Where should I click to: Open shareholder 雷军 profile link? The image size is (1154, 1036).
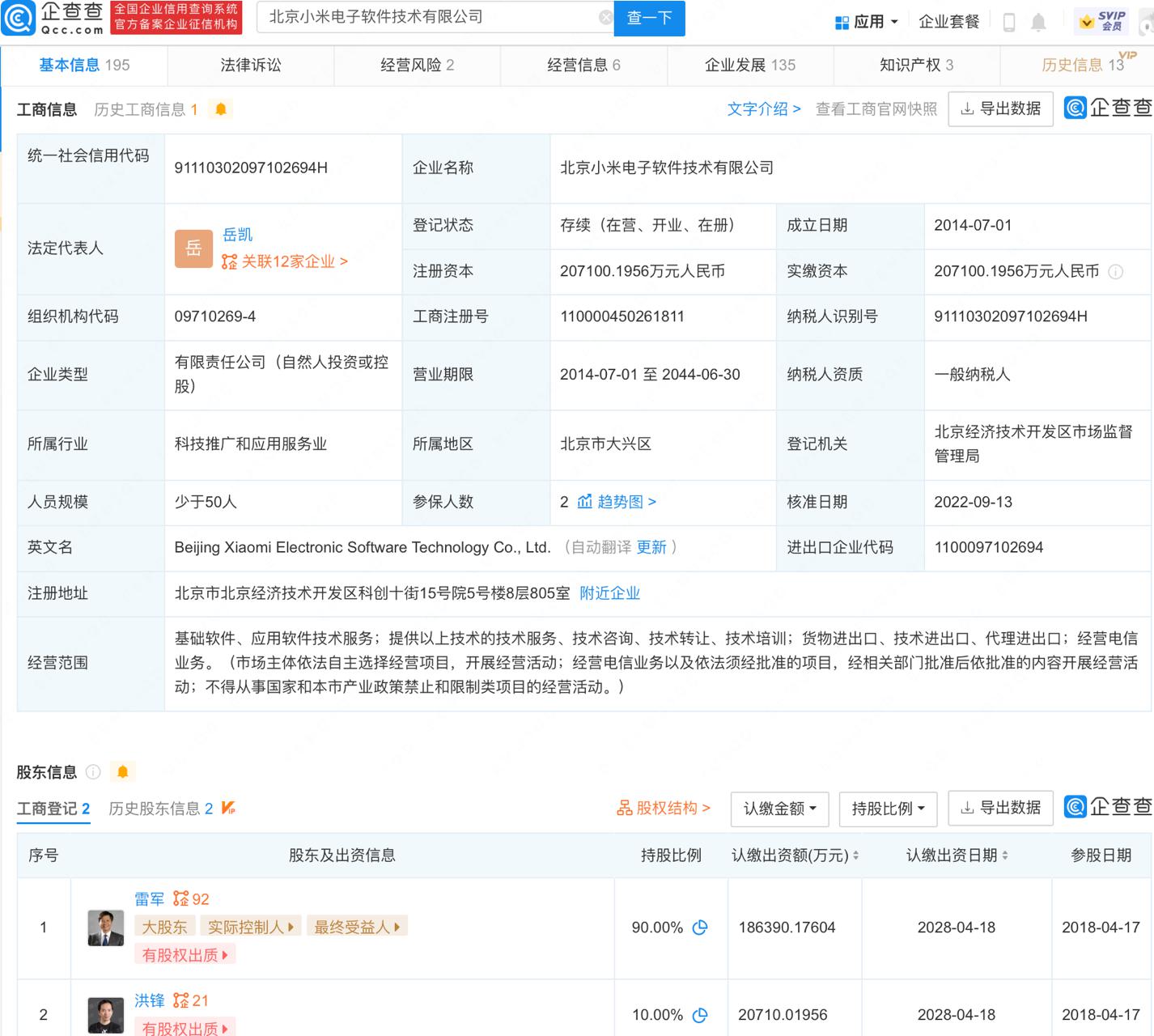tap(150, 899)
